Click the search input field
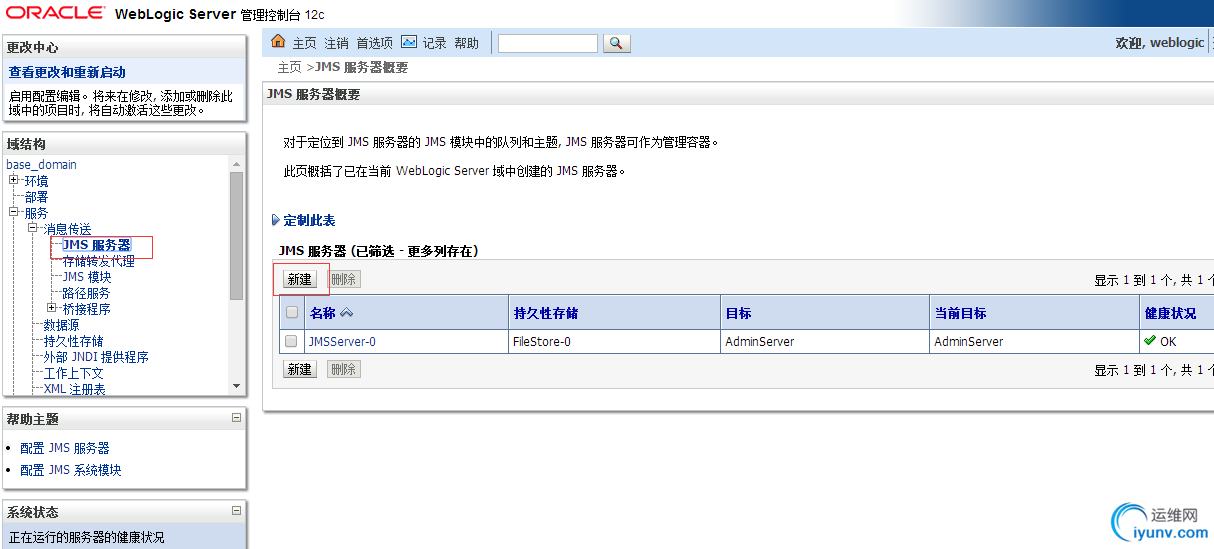This screenshot has width=1214, height=549. 548,43
